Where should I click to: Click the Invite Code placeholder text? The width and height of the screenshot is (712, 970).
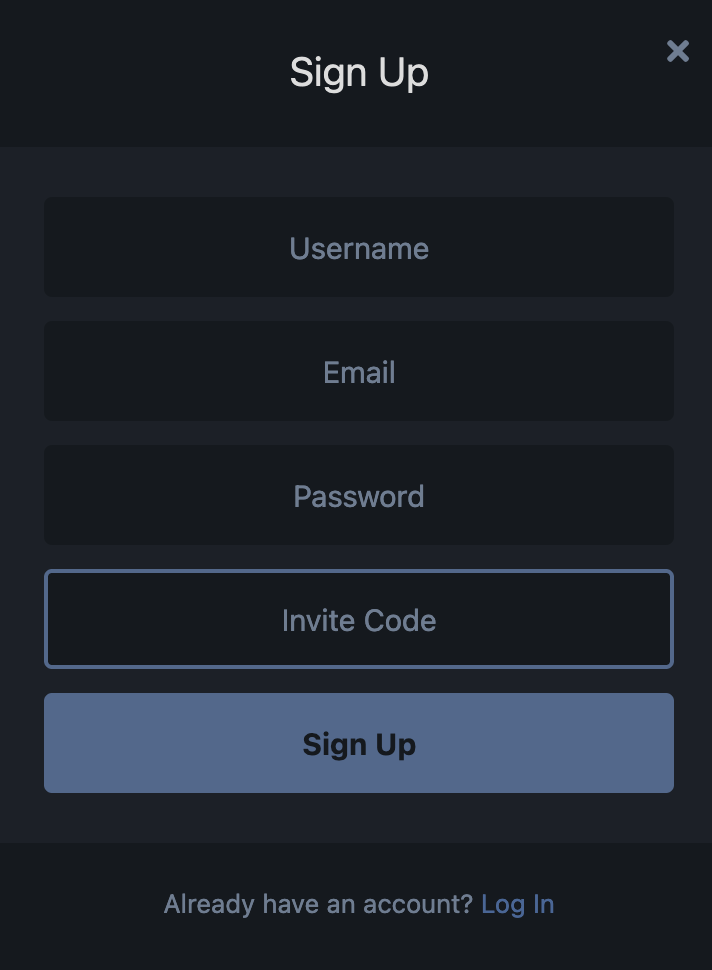click(x=359, y=620)
